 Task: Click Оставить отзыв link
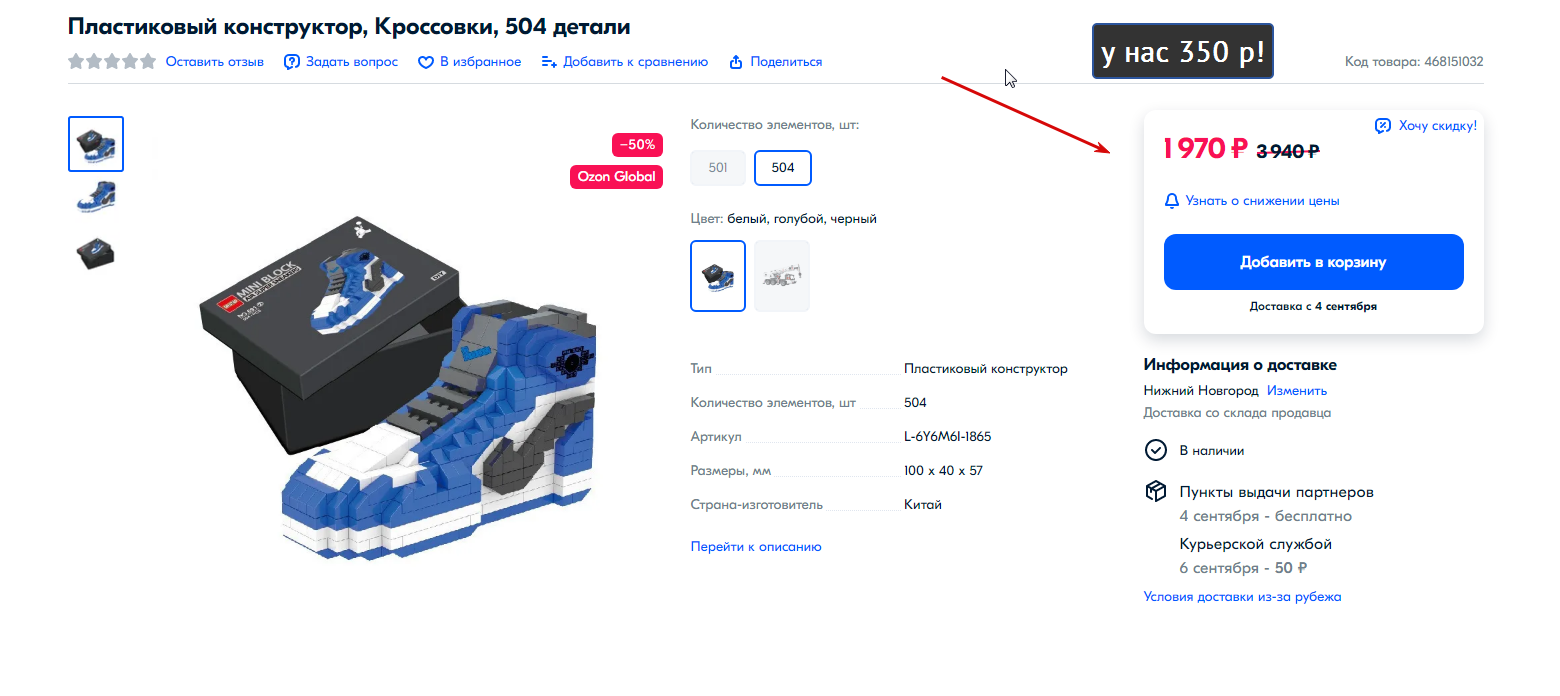(215, 62)
